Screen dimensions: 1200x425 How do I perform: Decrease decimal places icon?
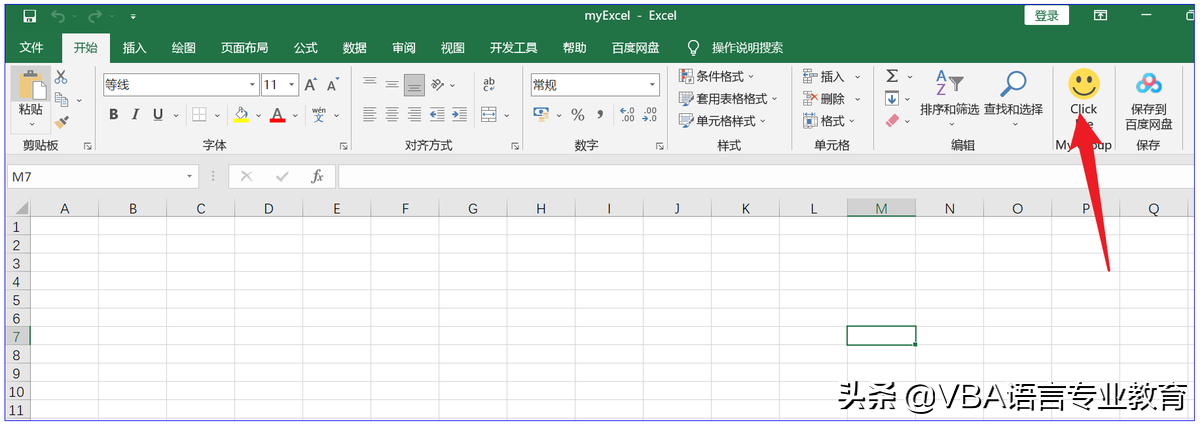tap(650, 115)
